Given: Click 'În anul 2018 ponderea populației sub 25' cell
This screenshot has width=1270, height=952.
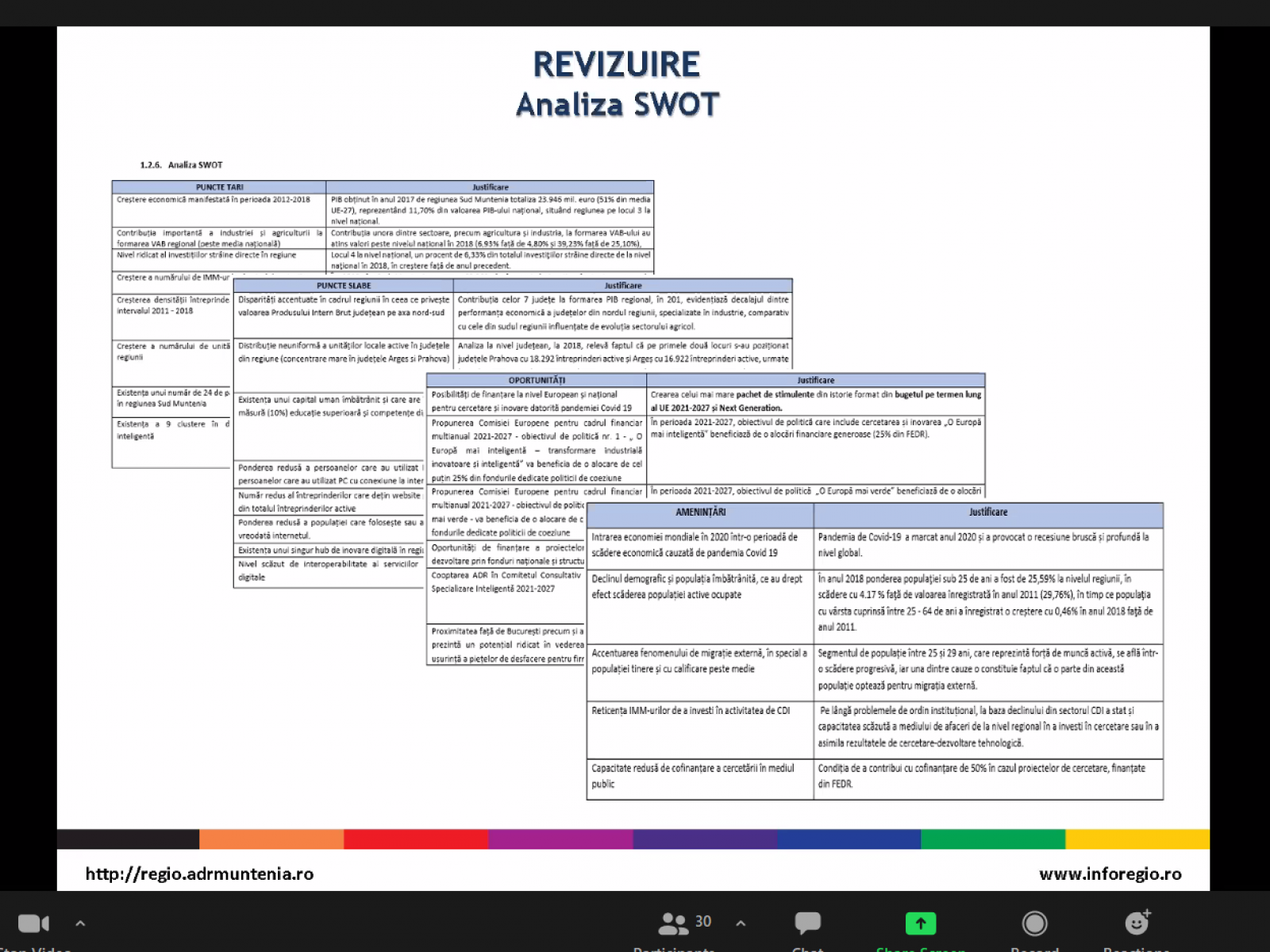Looking at the screenshot, I should (x=988, y=607).
